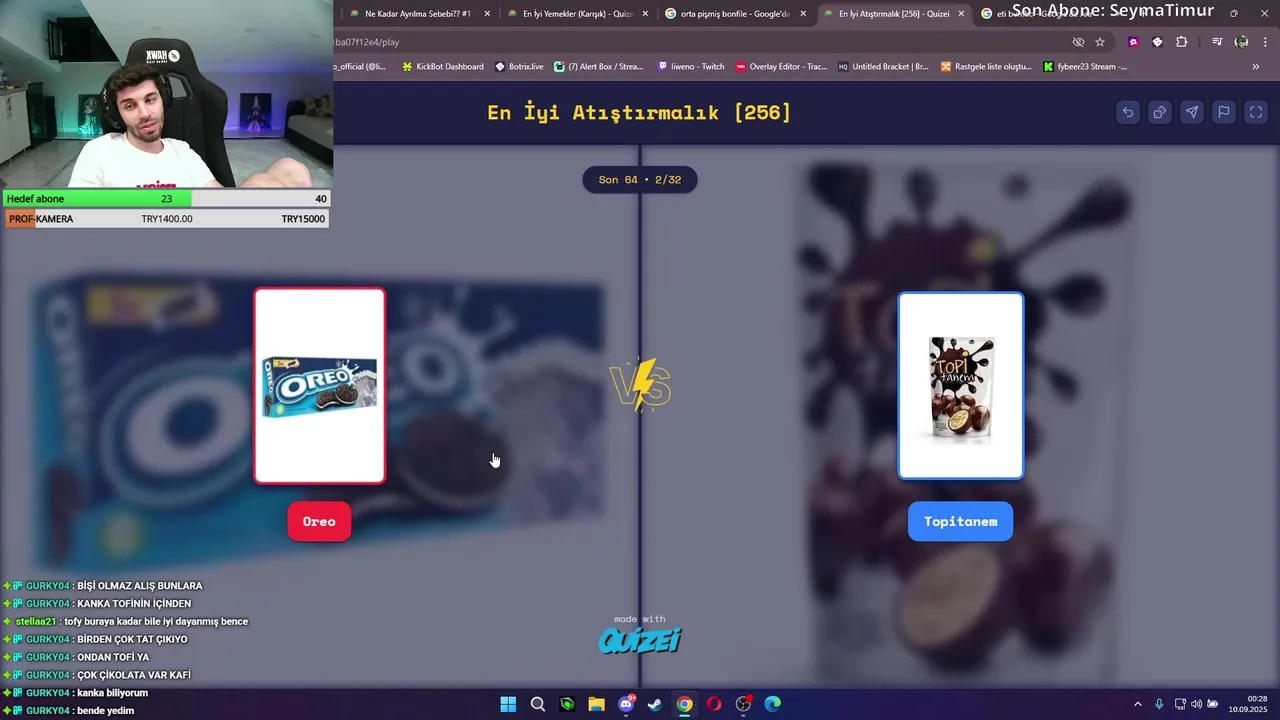Open the green cube app in the taskbar
This screenshot has height=720, width=1280.
[567, 704]
